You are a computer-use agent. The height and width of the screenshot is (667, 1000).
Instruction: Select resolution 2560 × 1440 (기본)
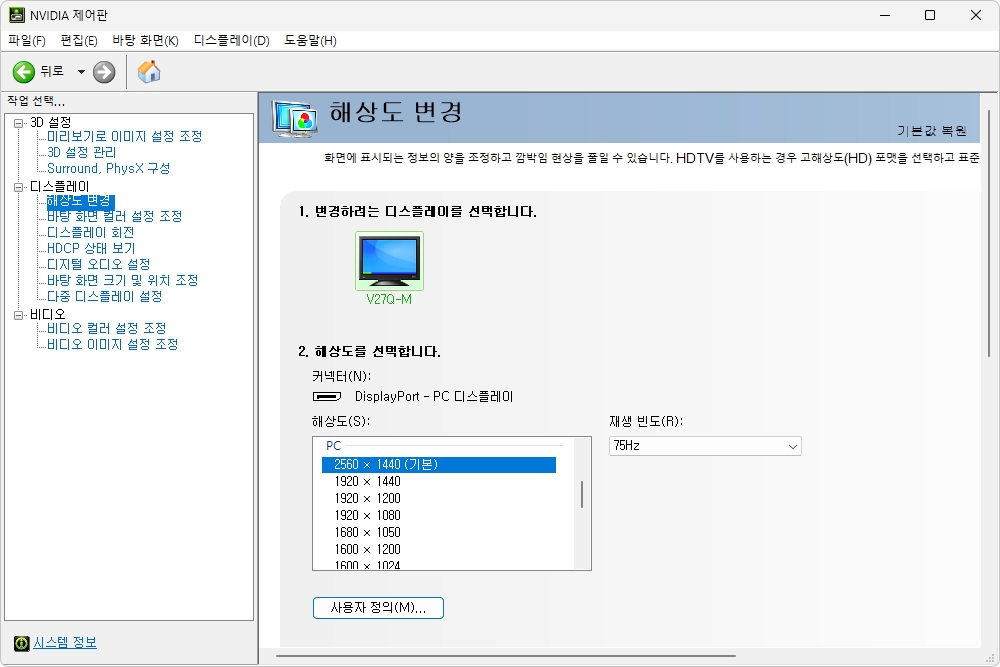[x=439, y=465]
